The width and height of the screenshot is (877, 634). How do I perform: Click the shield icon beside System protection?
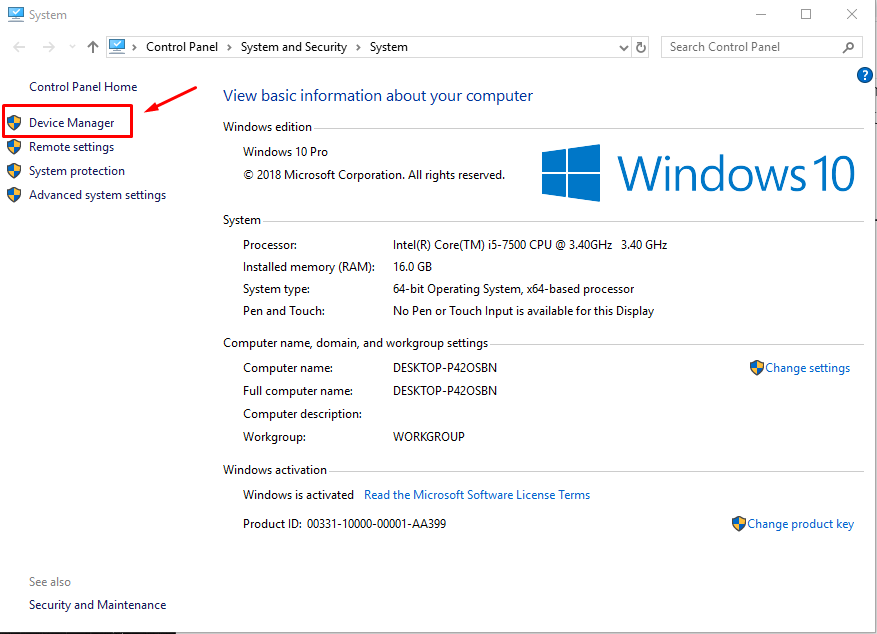point(14,171)
